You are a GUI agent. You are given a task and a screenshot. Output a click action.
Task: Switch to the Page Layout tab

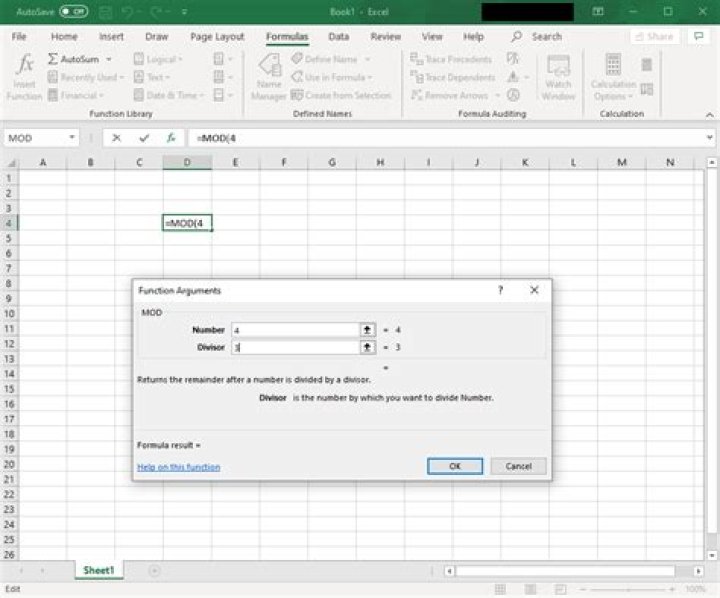217,36
